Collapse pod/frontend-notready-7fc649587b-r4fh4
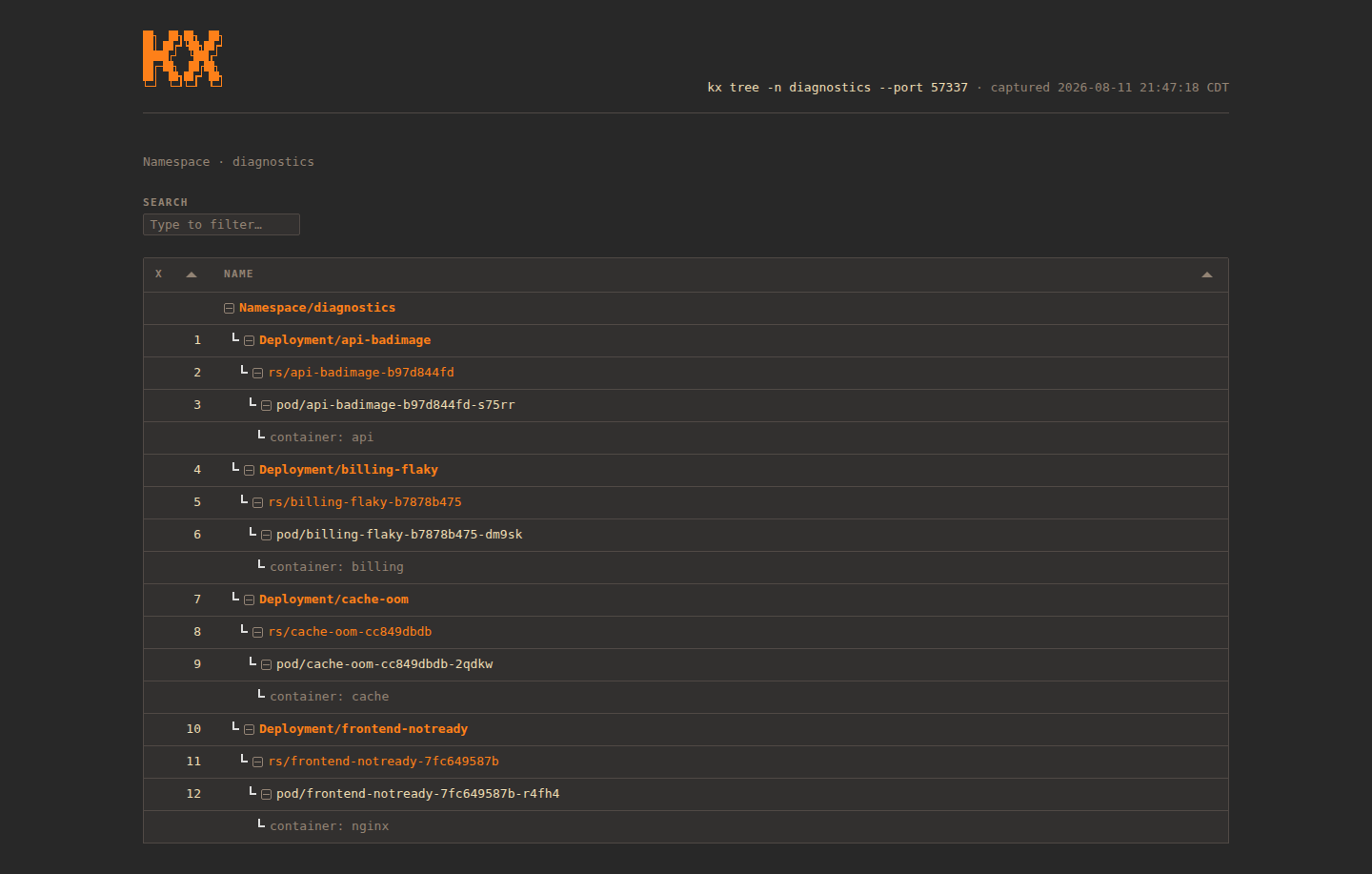The image size is (1372, 874). (266, 795)
